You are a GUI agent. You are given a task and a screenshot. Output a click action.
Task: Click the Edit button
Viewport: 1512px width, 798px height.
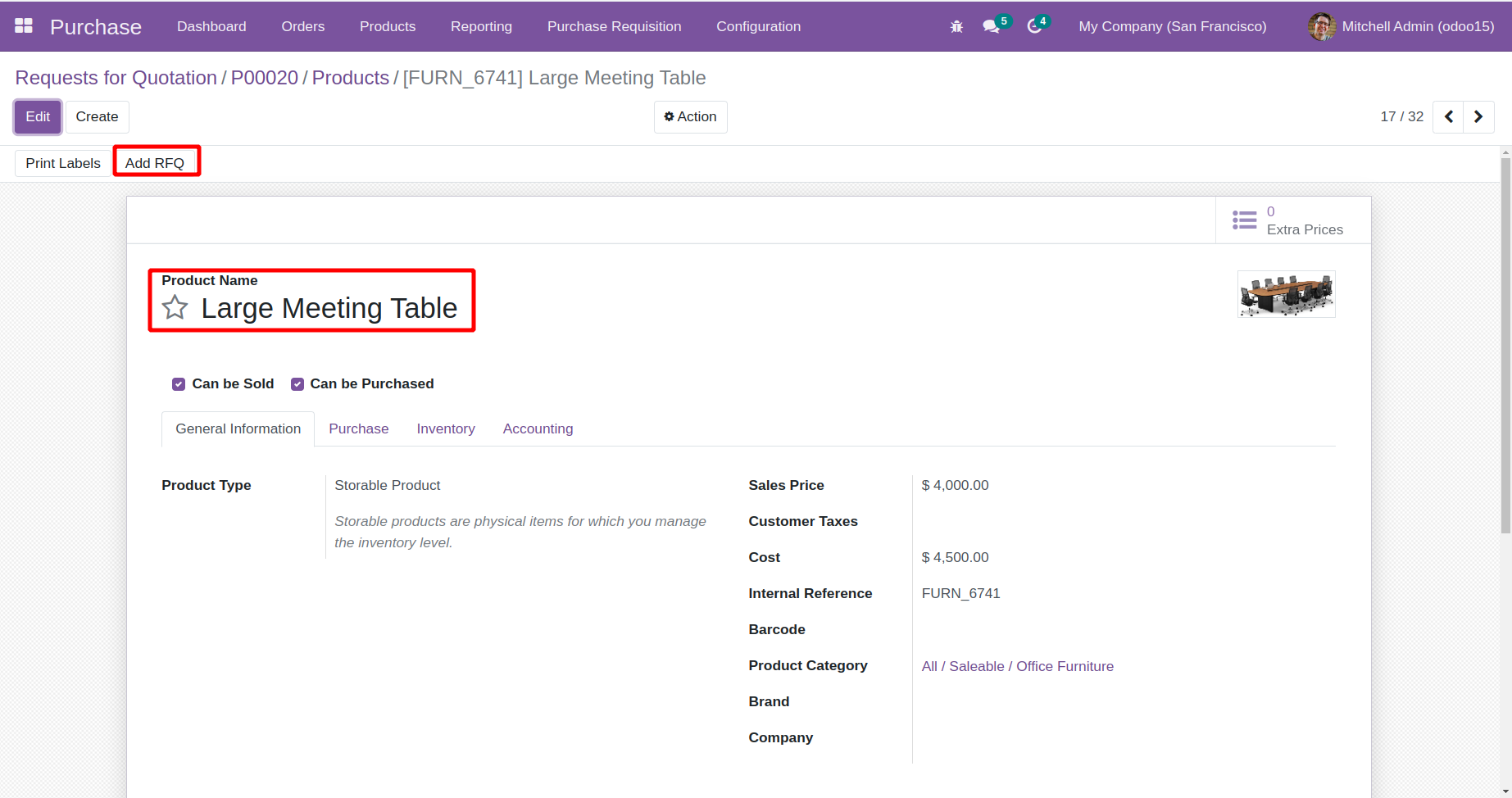pos(38,116)
